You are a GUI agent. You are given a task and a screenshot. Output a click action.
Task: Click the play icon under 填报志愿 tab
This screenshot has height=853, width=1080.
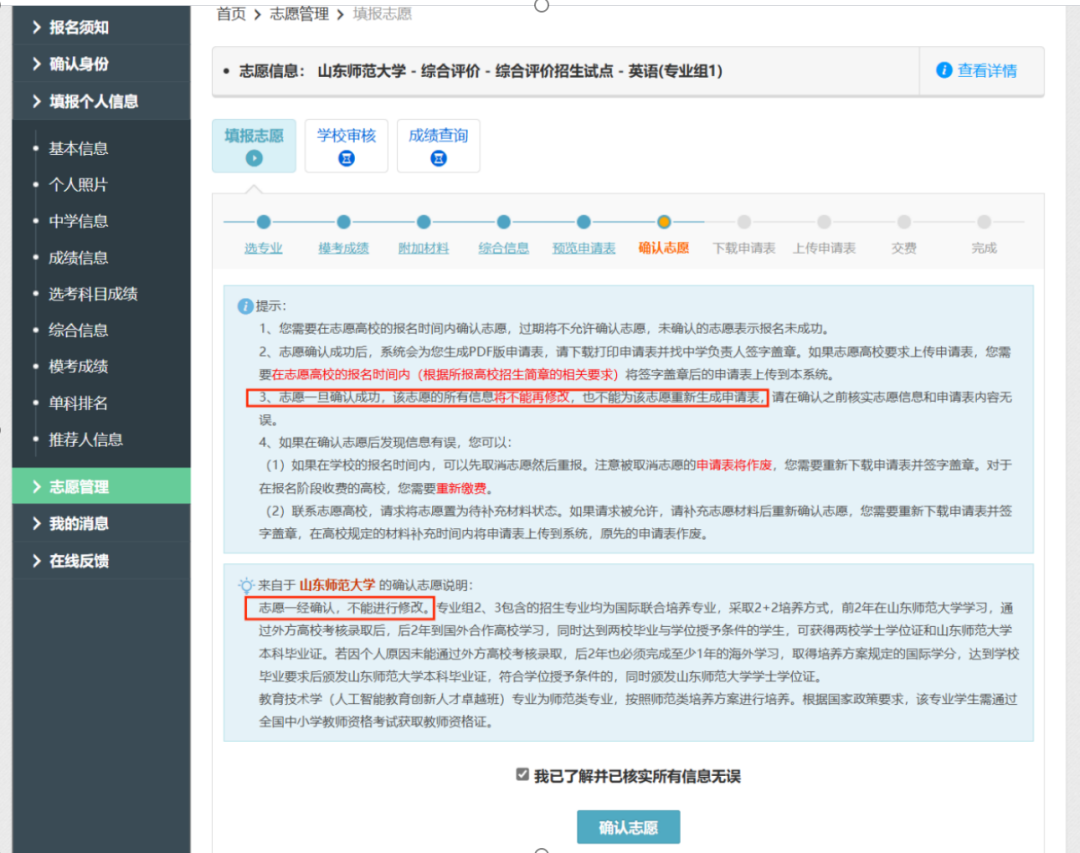254,158
